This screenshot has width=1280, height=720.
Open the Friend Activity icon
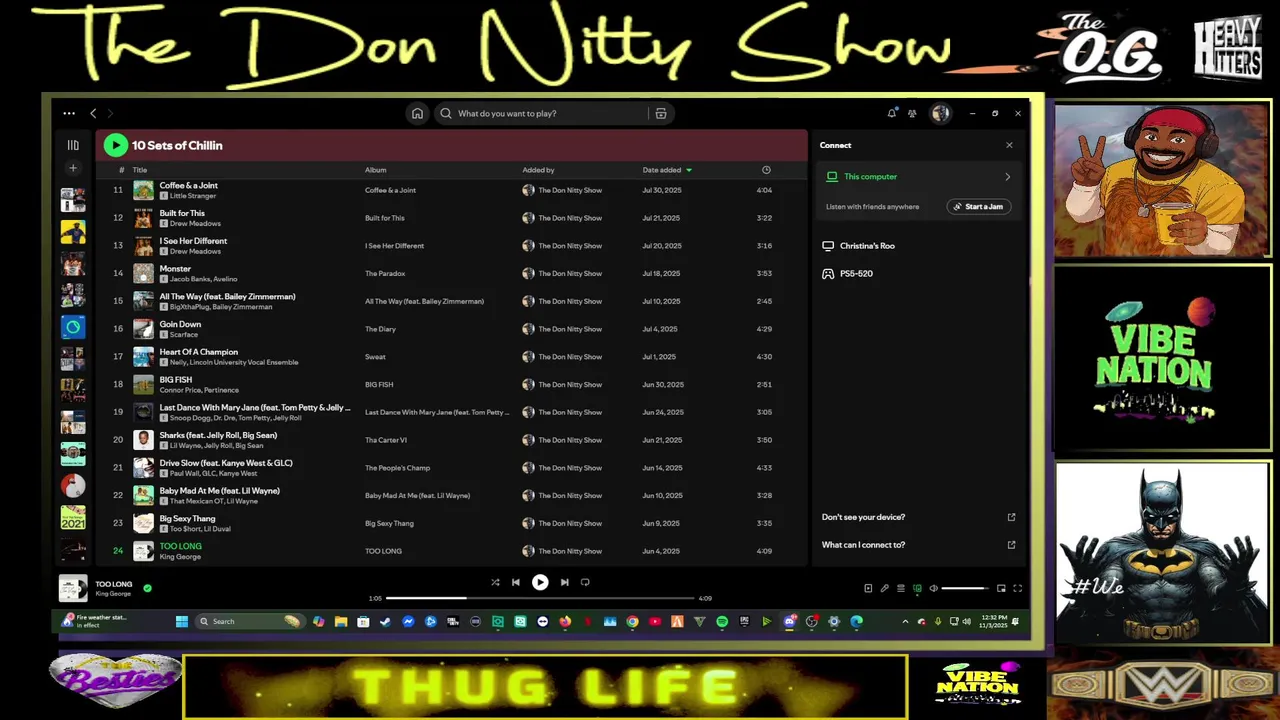tap(912, 113)
